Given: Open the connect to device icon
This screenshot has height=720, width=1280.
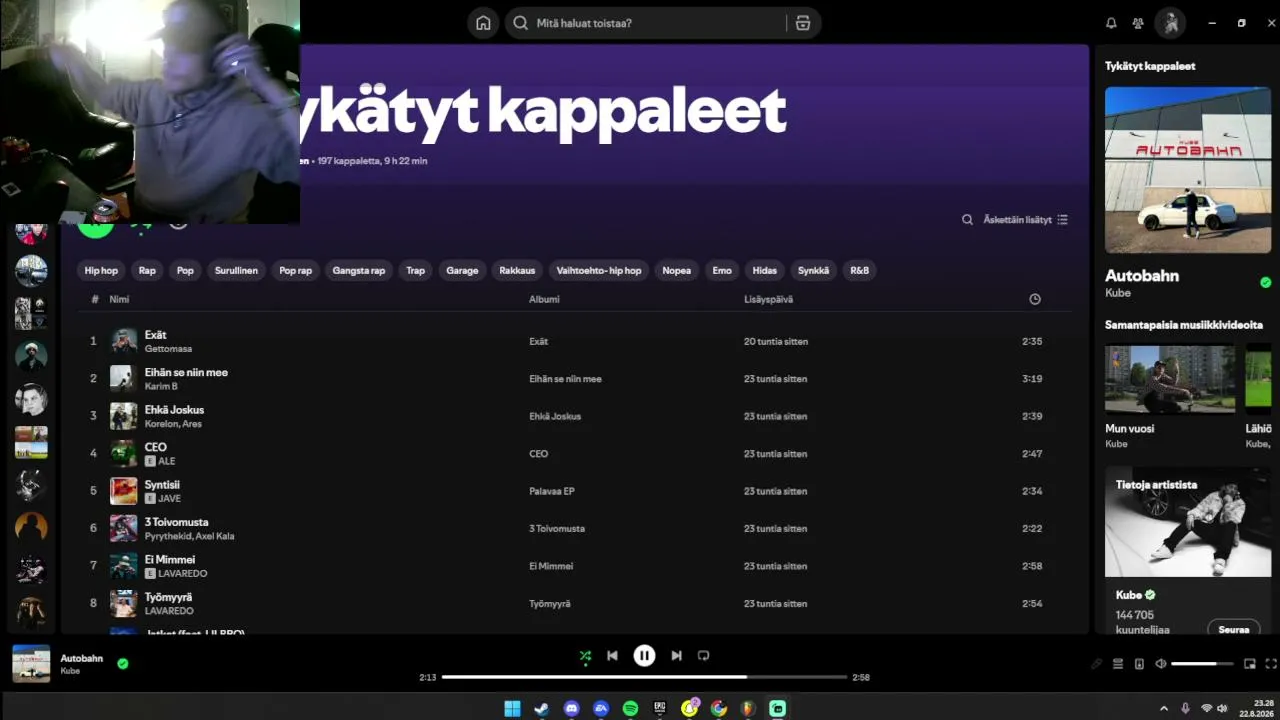Looking at the screenshot, I should (1139, 664).
